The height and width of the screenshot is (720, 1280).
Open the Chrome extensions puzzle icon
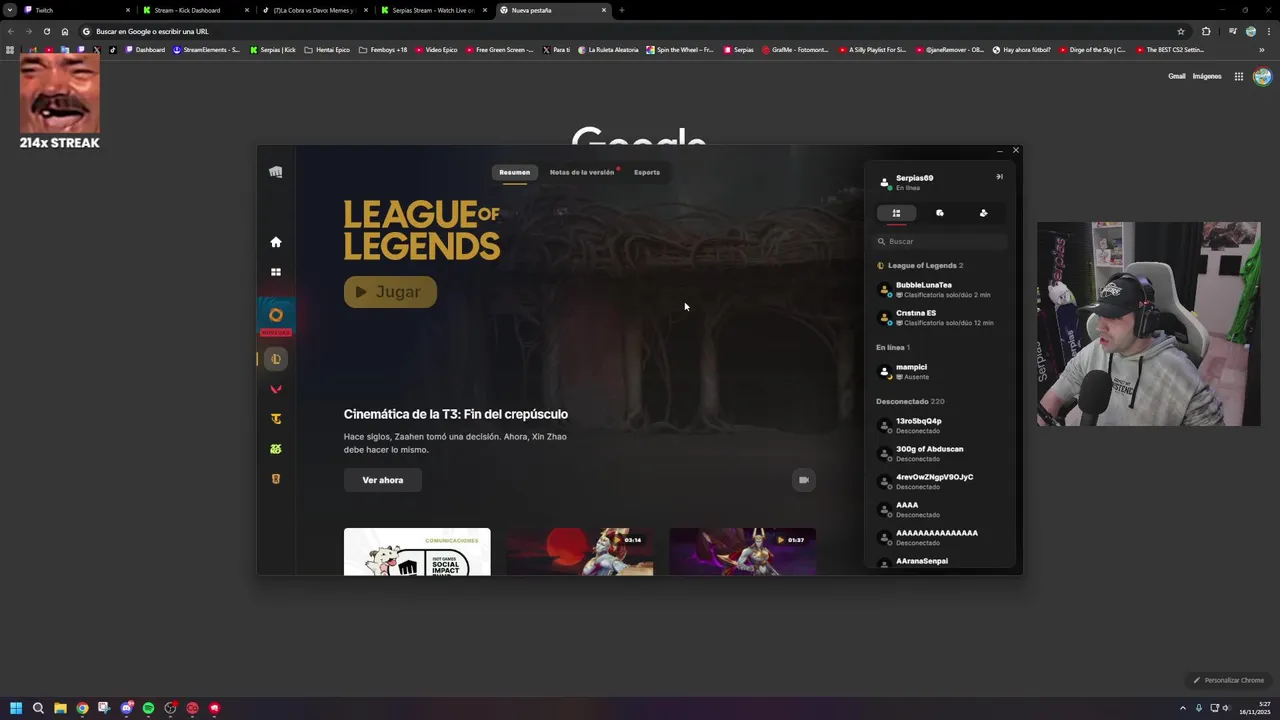coord(1206,31)
